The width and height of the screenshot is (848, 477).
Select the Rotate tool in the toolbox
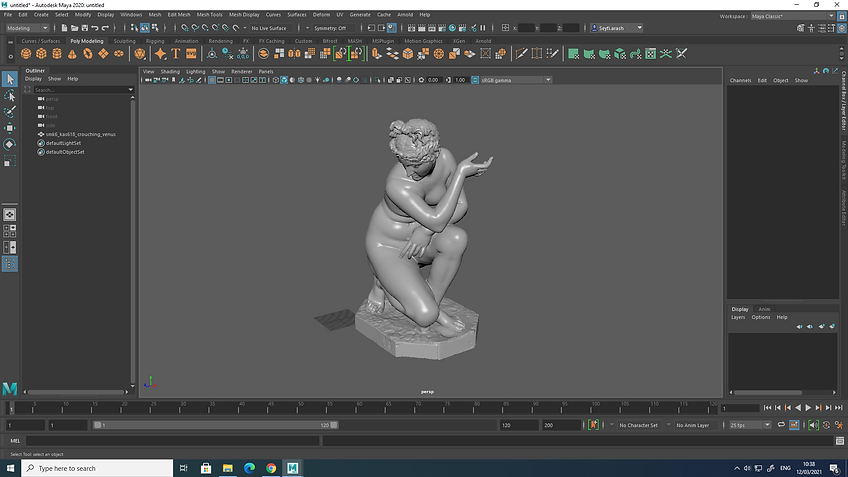coord(10,144)
